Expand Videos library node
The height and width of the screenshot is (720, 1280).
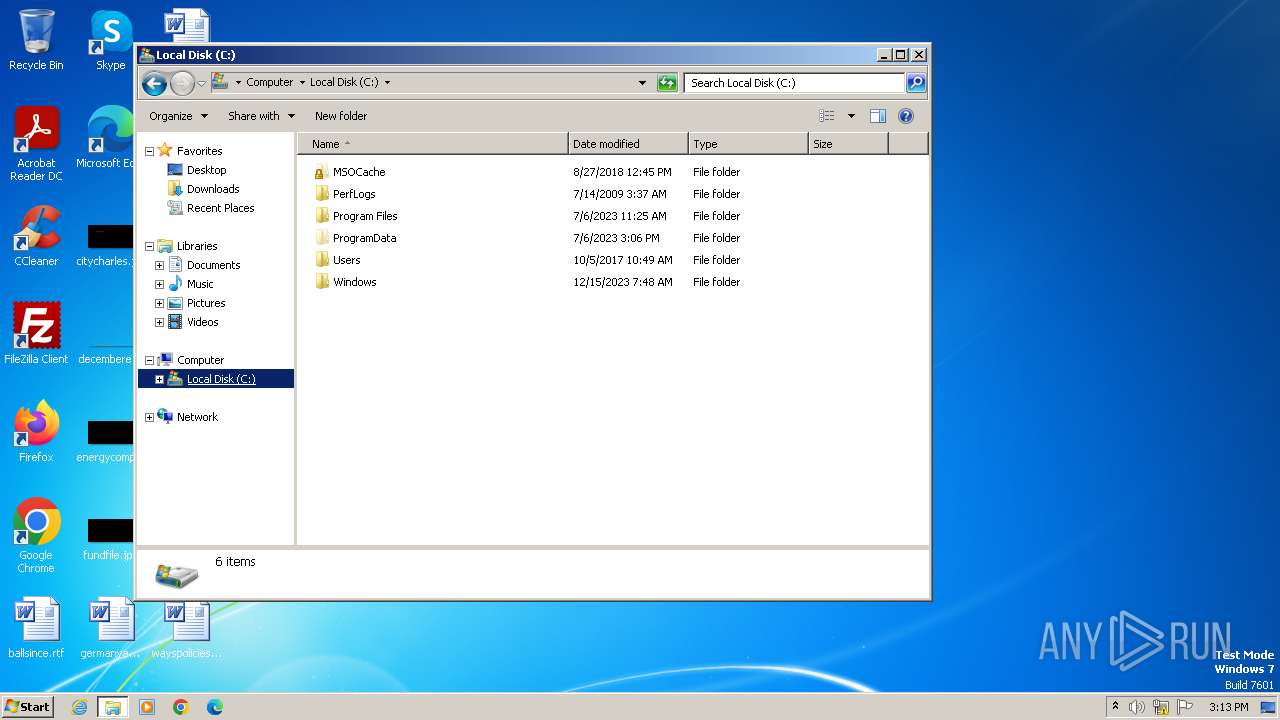[x=159, y=322]
